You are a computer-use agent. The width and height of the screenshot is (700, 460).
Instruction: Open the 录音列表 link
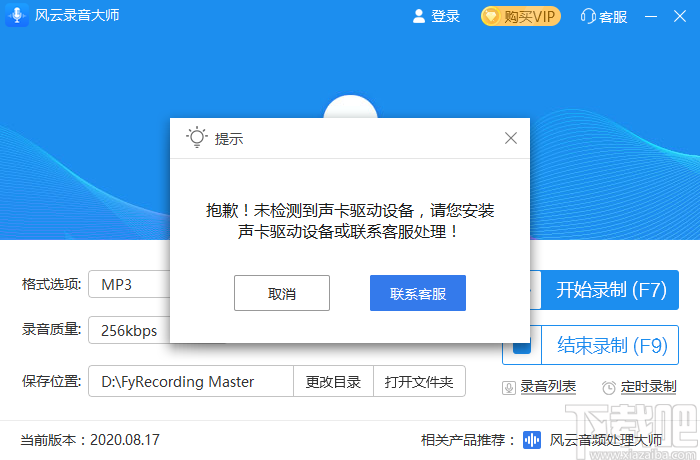tap(548, 387)
